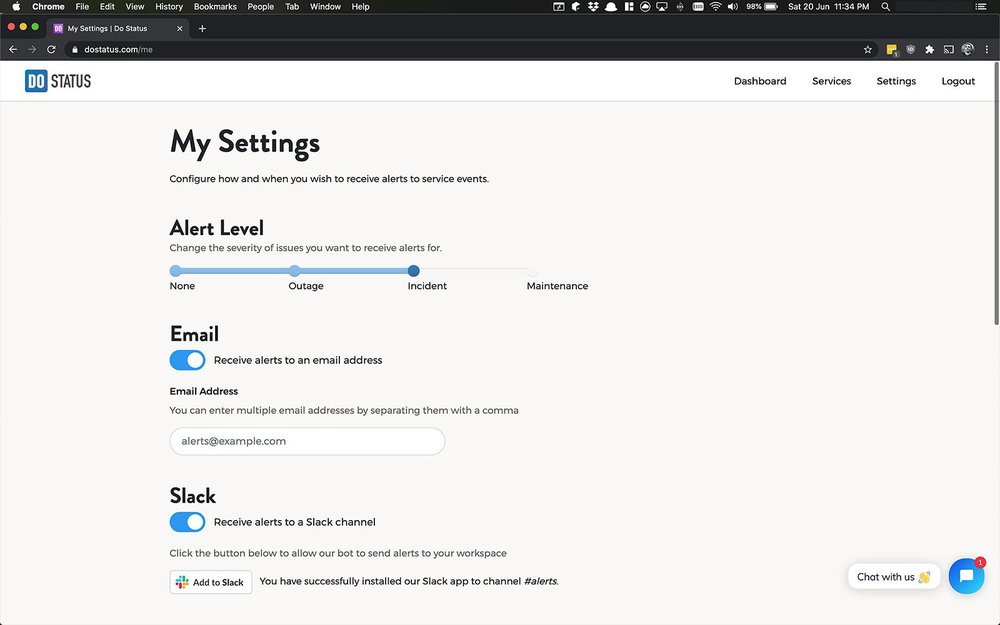Open the Chrome extensions puzzle icon
This screenshot has height=625, width=1000.
point(929,49)
